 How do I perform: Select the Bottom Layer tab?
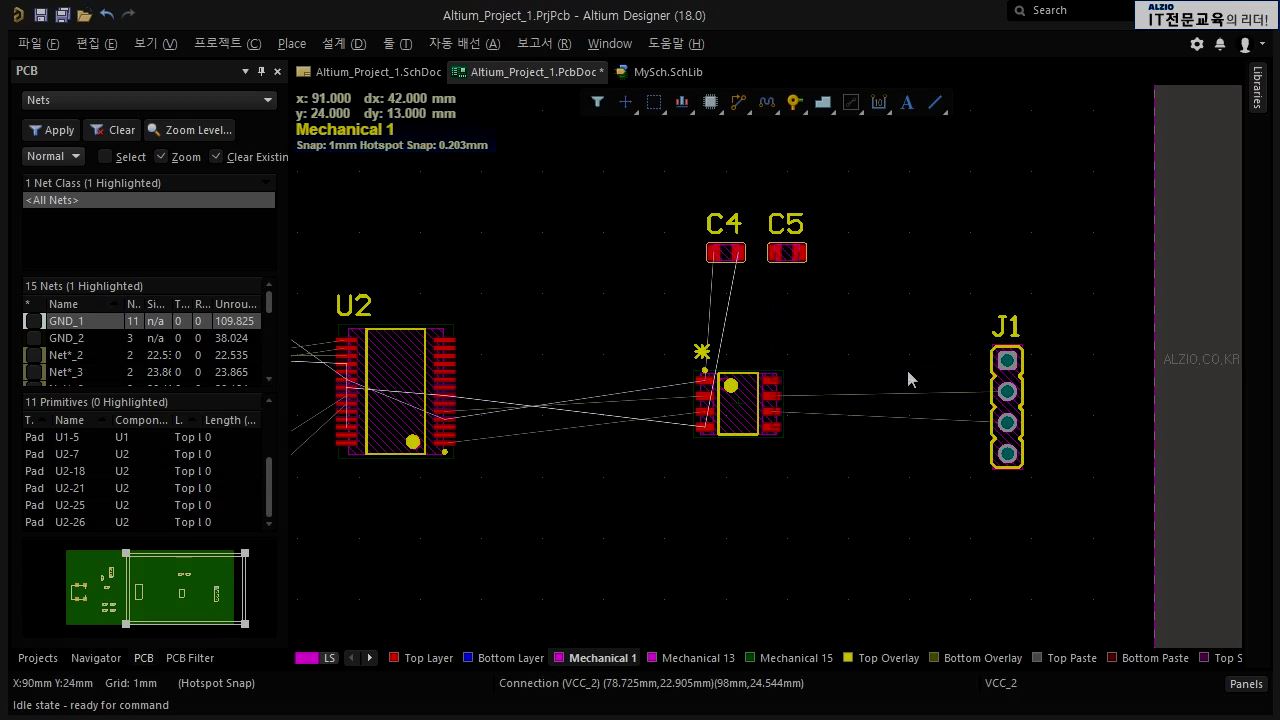(503, 658)
